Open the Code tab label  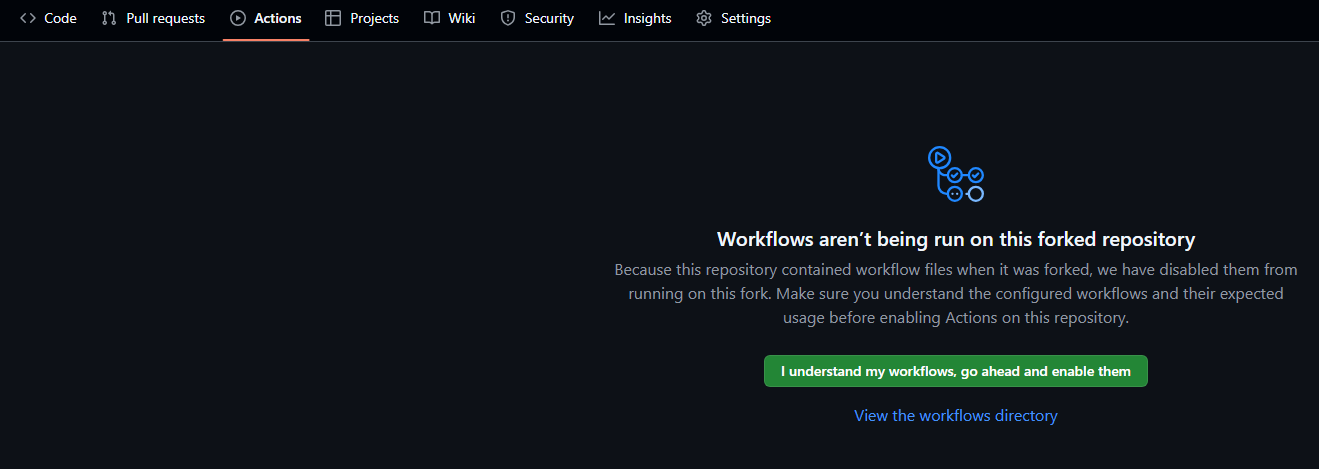tap(60, 18)
